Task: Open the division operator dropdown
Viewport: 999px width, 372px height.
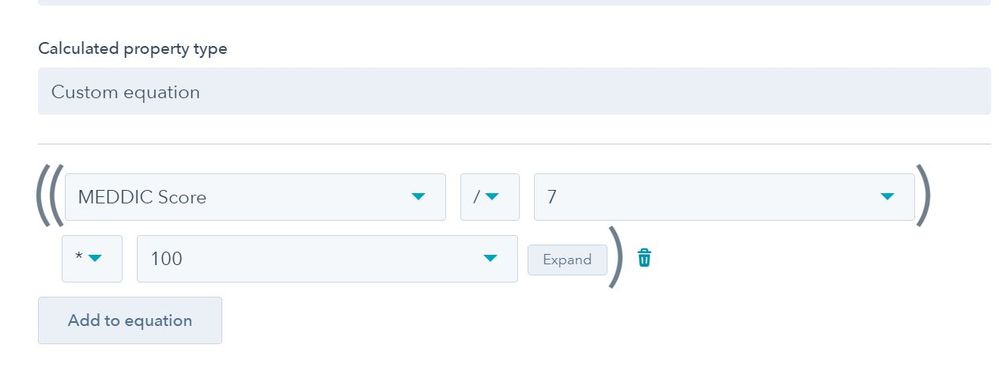Action: click(490, 197)
